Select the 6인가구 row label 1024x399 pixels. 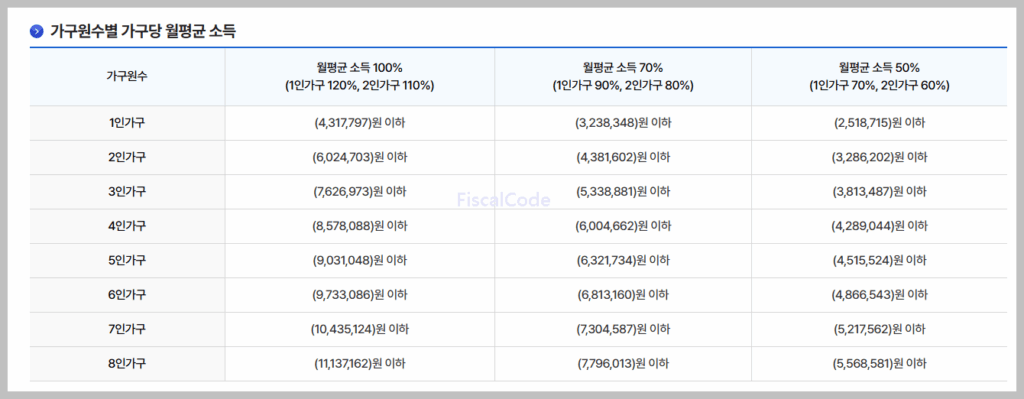127,295
